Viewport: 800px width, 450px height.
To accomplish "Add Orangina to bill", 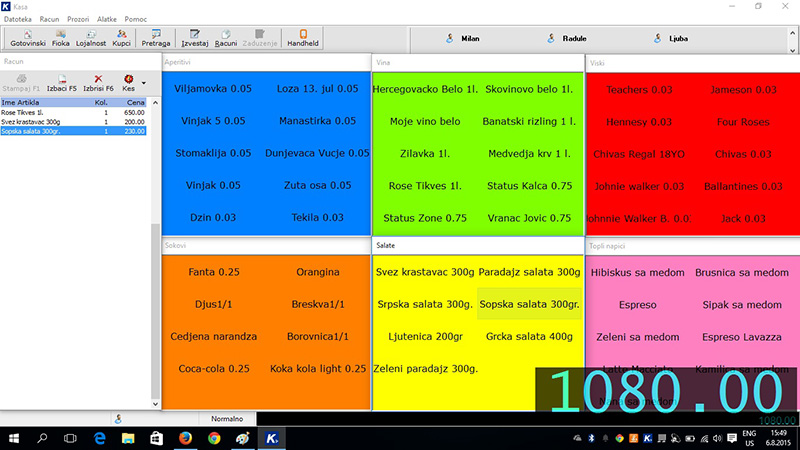I will [317, 272].
